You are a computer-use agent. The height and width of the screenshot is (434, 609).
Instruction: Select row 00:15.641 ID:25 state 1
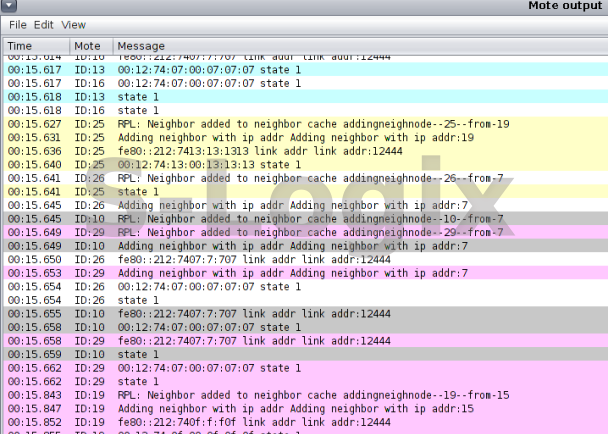pos(306,192)
